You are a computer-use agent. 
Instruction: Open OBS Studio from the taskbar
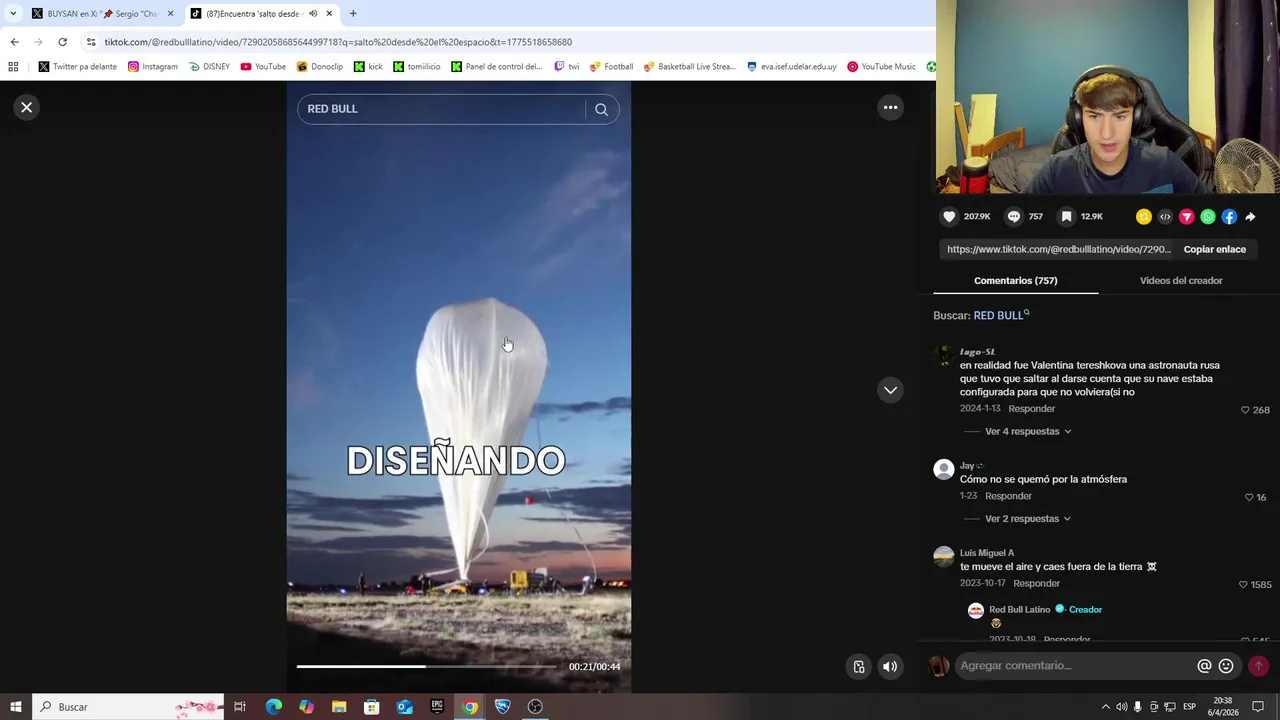[x=535, y=707]
